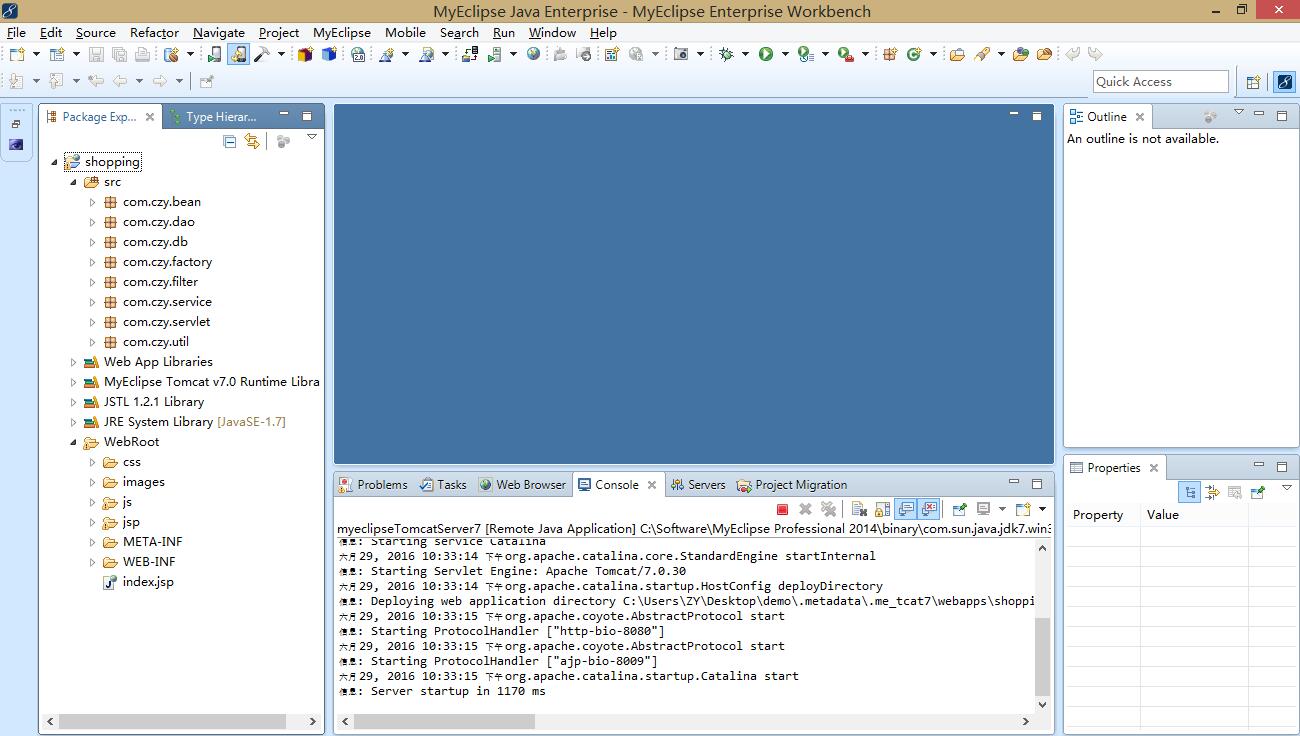
Task: Click the green Run button in toolbar
Action: (x=766, y=54)
